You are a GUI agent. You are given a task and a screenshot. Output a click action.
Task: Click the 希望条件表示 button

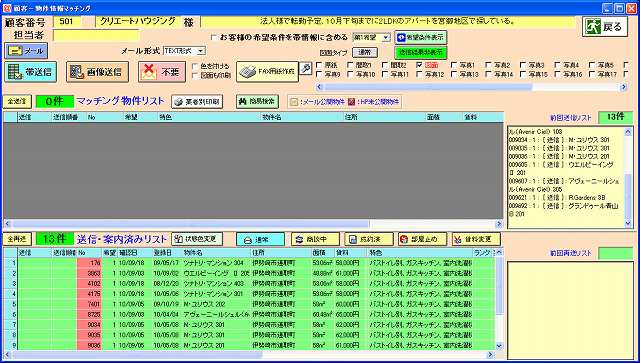[421, 37]
